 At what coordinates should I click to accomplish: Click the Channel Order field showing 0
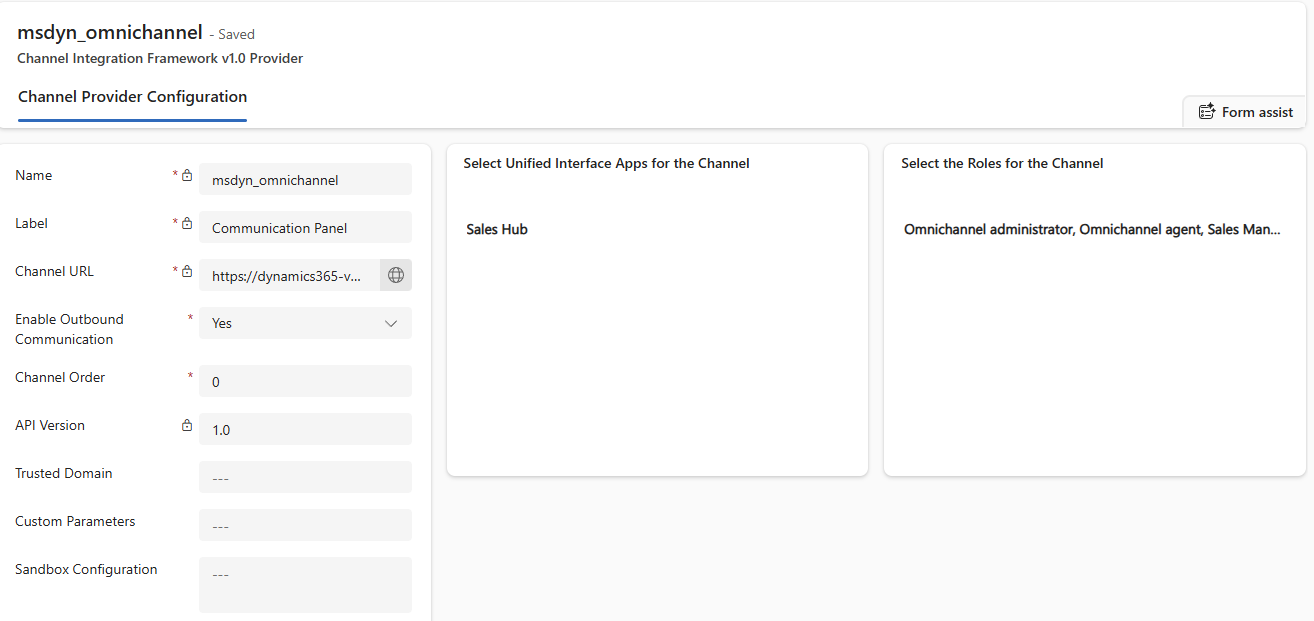point(305,381)
